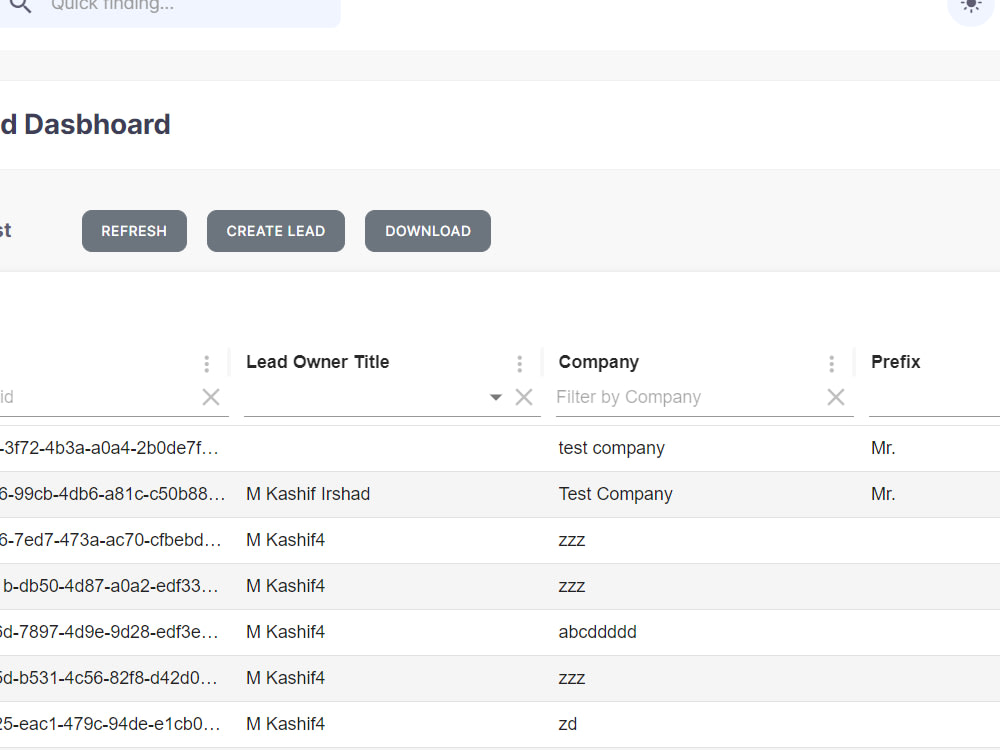Image resolution: width=1000 pixels, height=750 pixels.
Task: Open column menu for the id column
Action: pyautogui.click(x=207, y=364)
